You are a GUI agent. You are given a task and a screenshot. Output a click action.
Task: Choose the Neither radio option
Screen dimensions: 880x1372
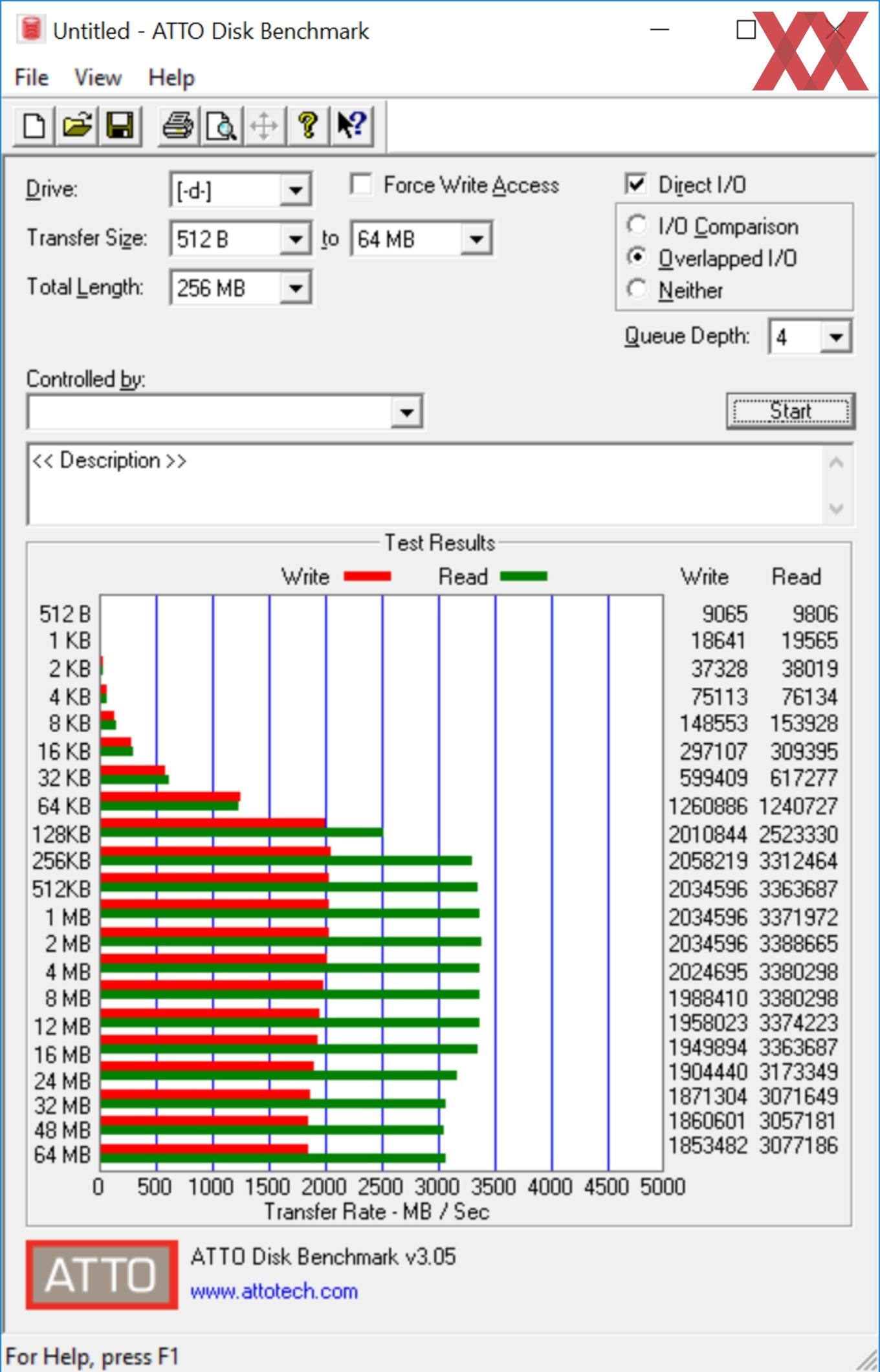tap(637, 289)
